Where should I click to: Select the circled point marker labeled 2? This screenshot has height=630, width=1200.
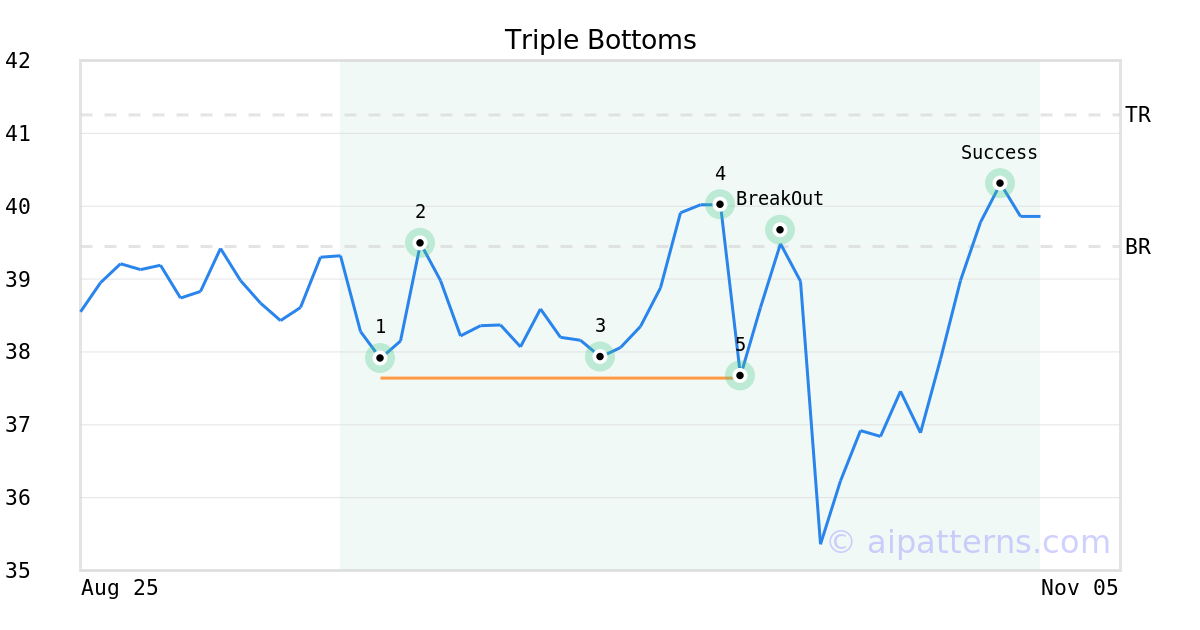coord(420,242)
